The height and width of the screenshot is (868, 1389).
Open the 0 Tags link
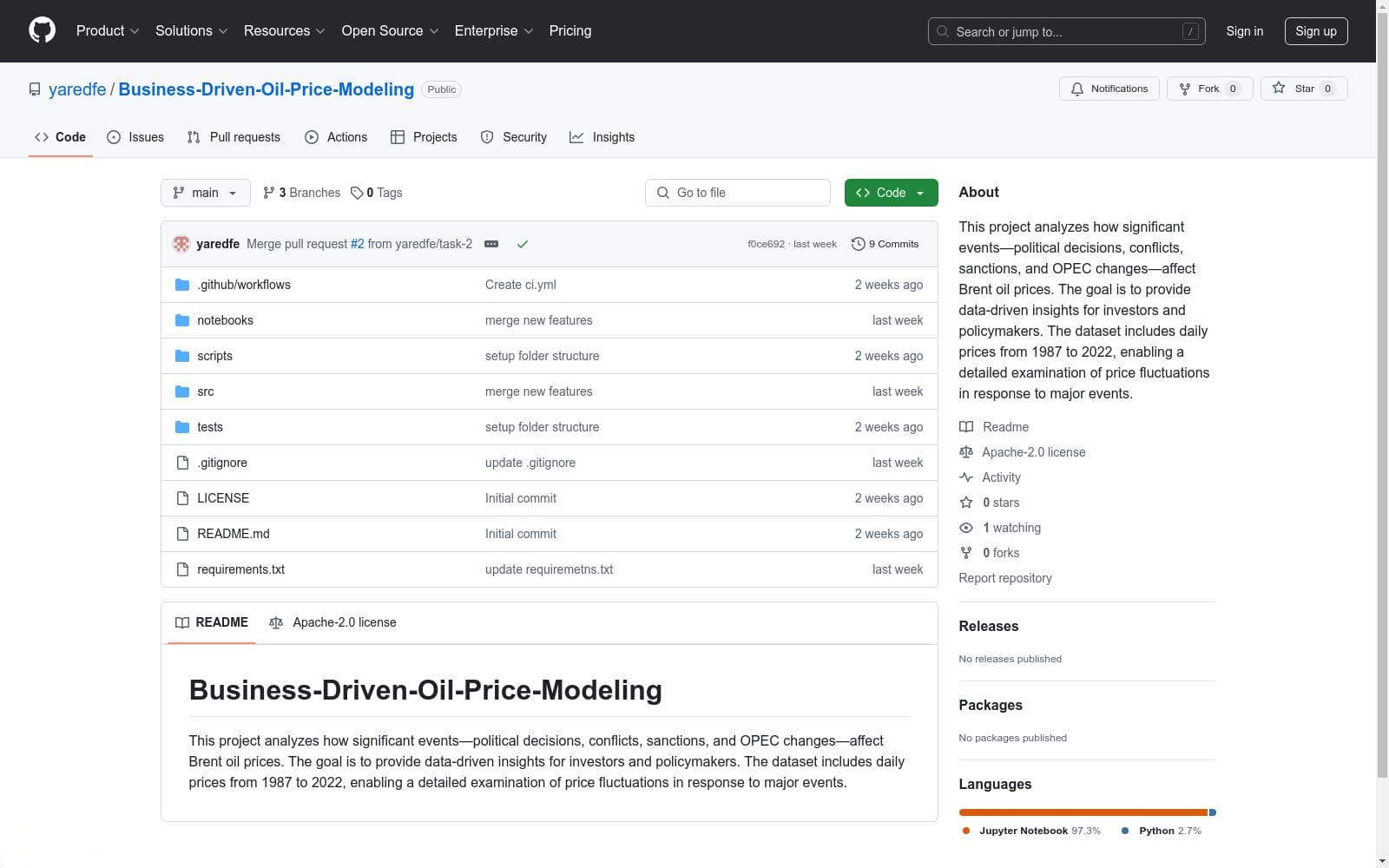pyautogui.click(x=377, y=193)
